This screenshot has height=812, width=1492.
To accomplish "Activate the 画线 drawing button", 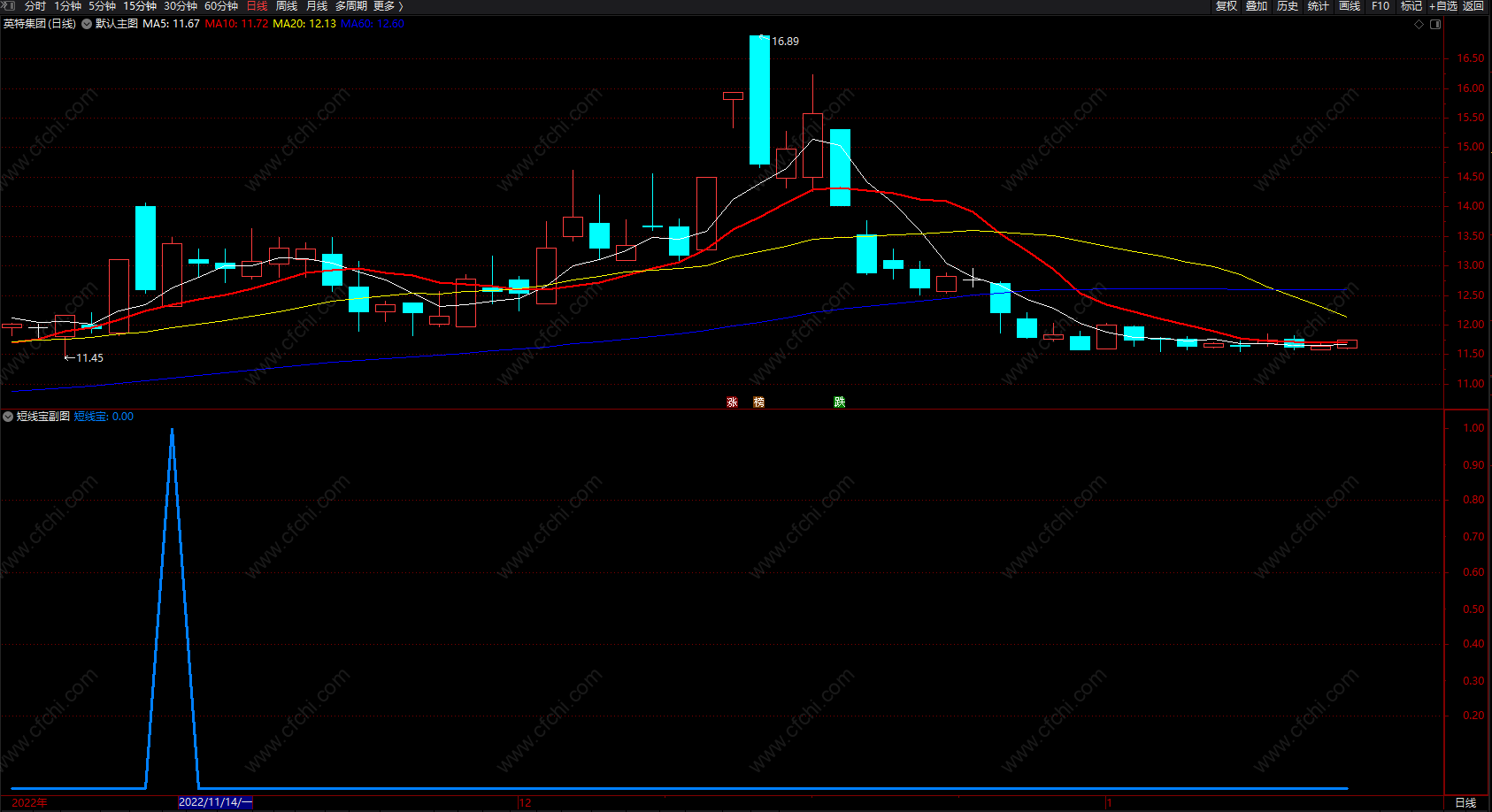I will click(1350, 6).
